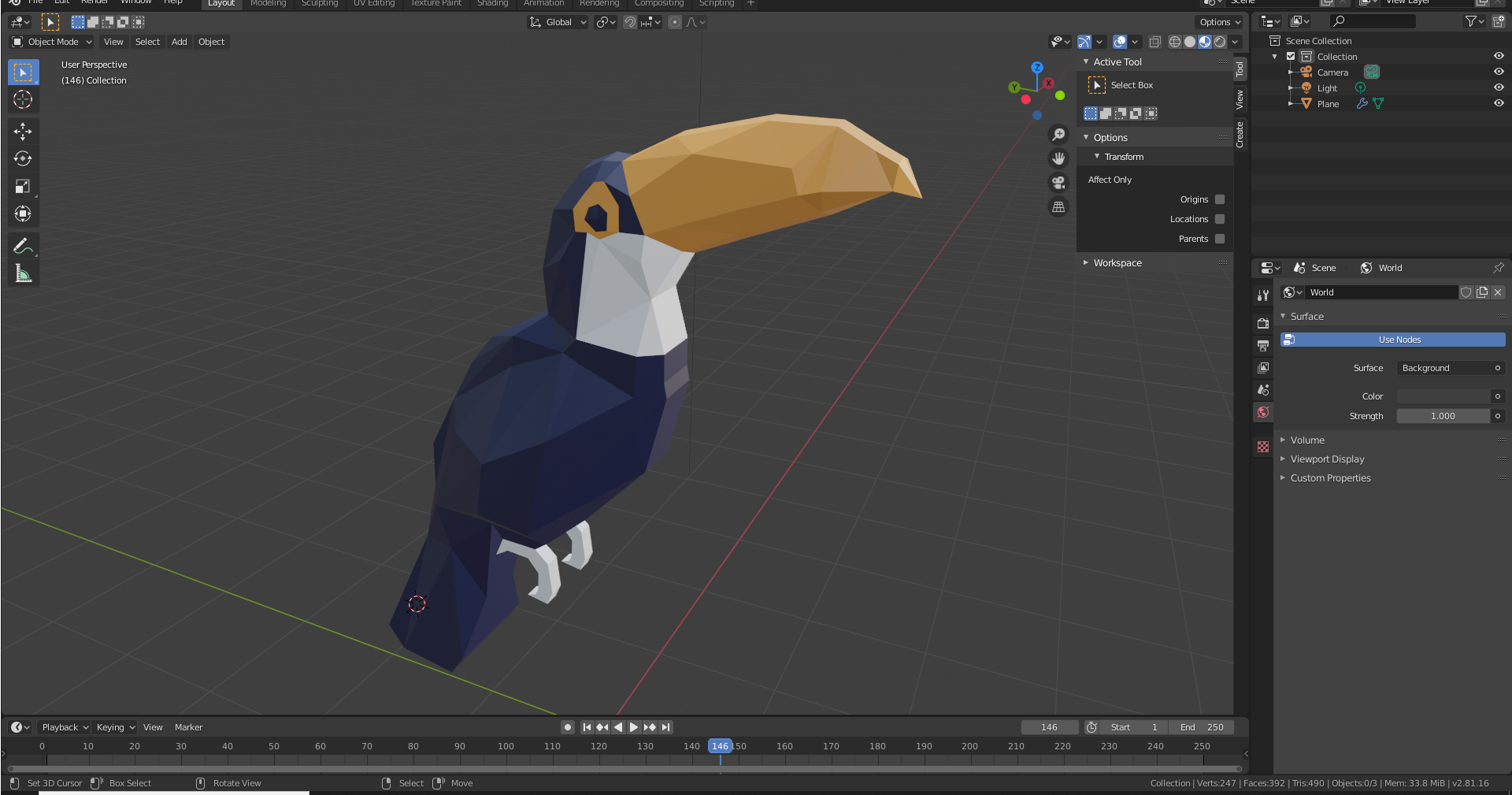Click the pin icon in Properties header

click(x=1498, y=268)
